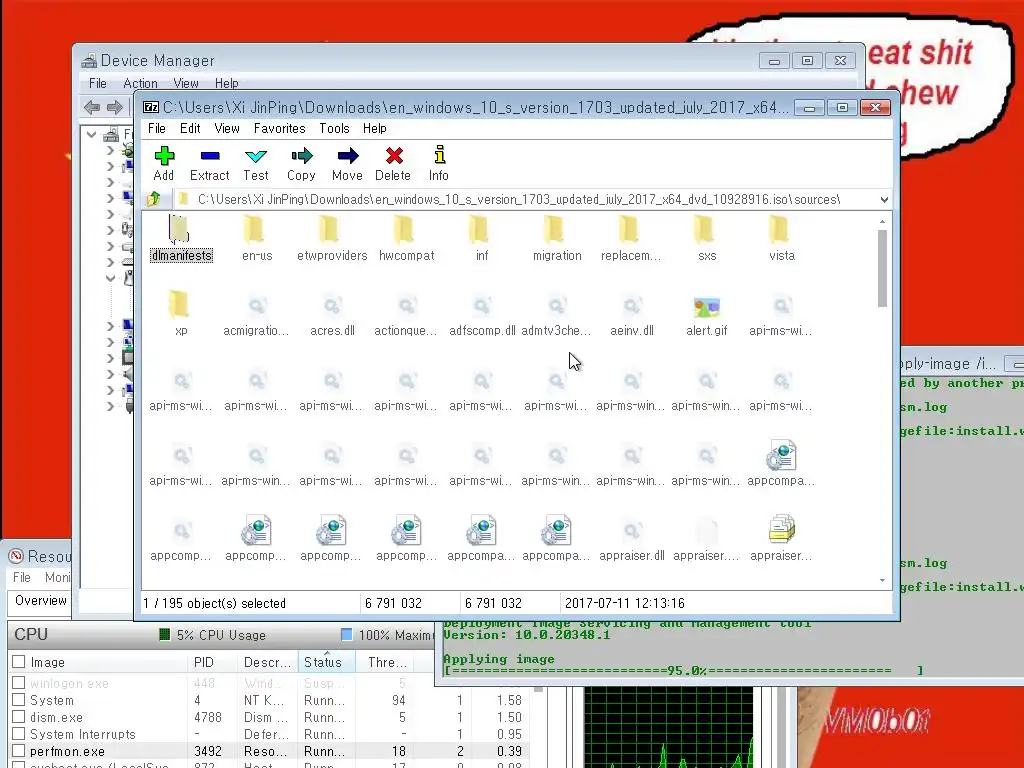Check the System process checkbox
The image size is (1024, 768).
(19, 699)
